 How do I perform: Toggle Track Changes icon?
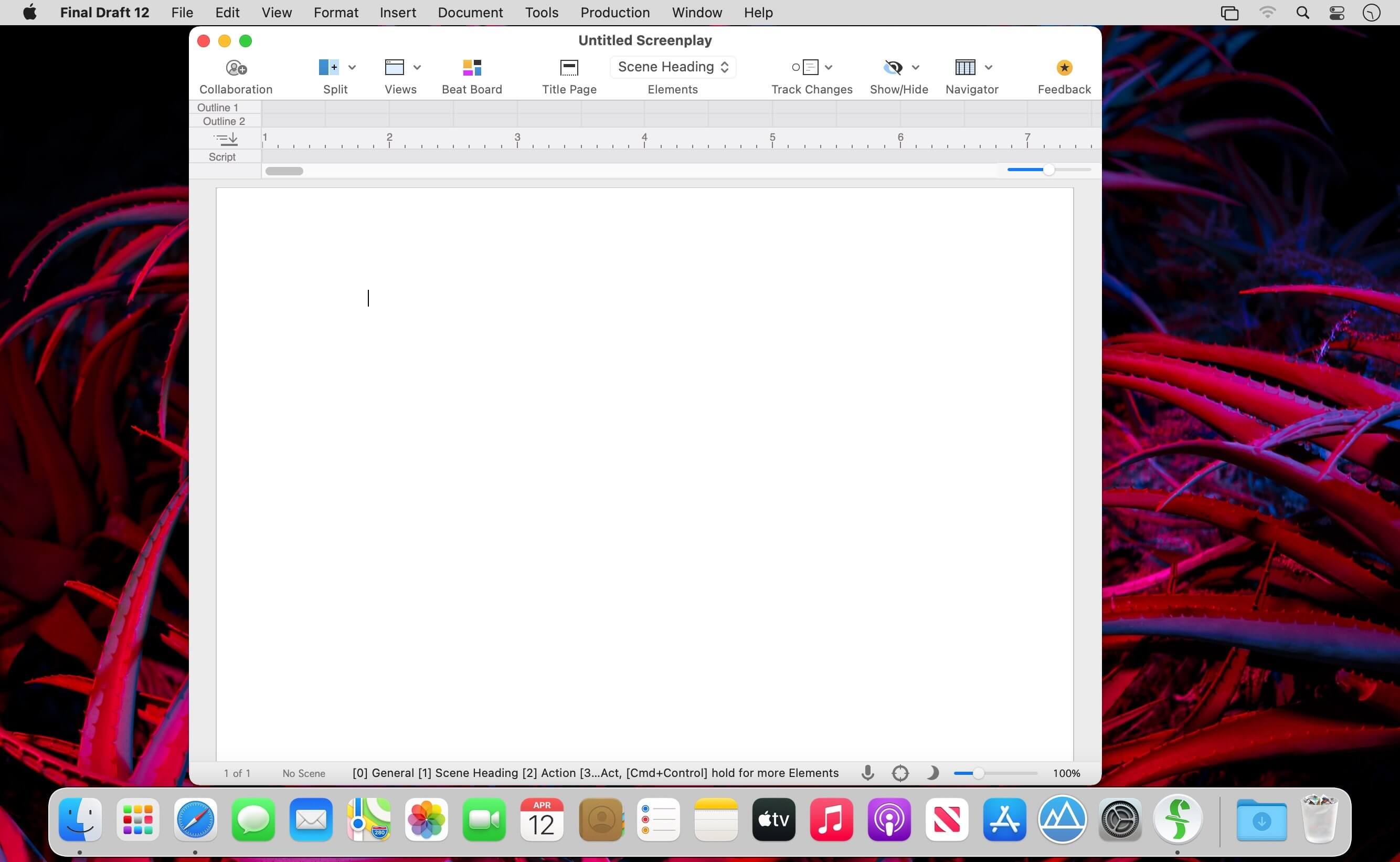click(805, 67)
